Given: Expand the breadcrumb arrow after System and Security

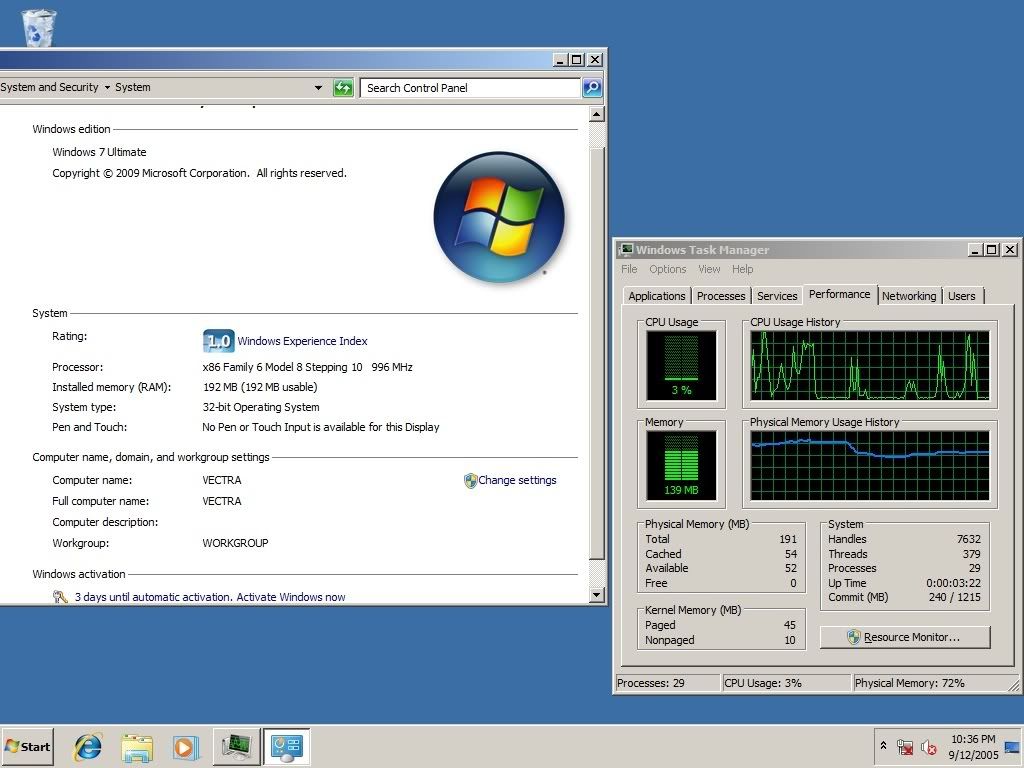Looking at the screenshot, I should pyautogui.click(x=107, y=88).
